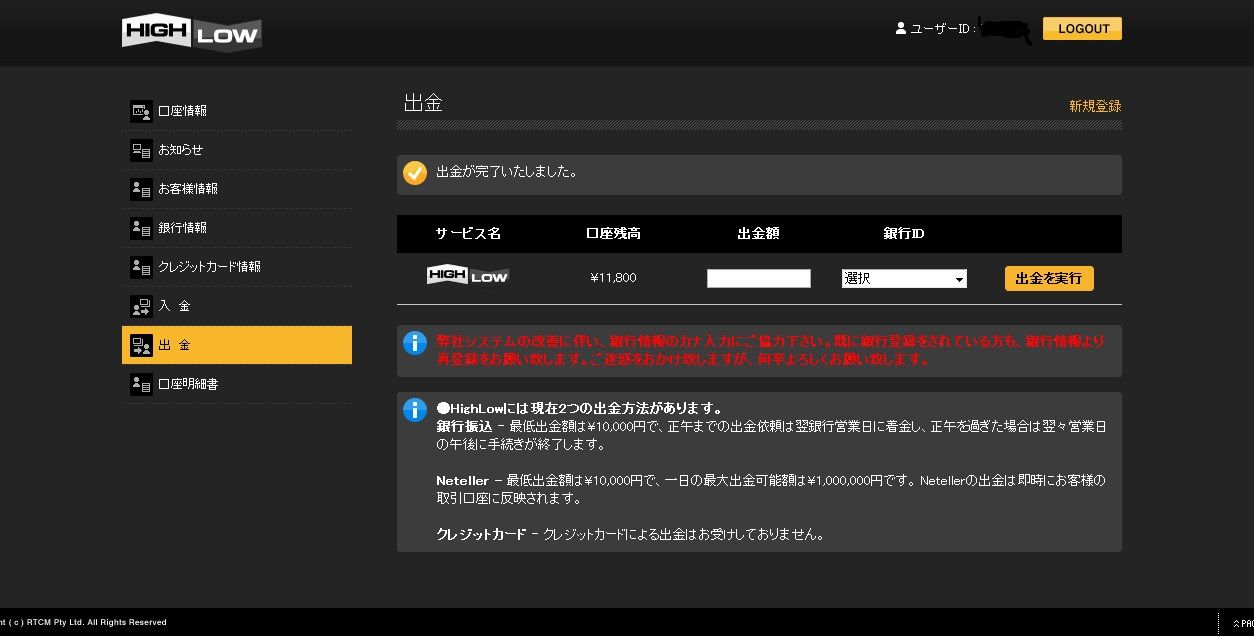This screenshot has height=636, width=1254.
Task: Click the HighLow logo in header
Action: [x=191, y=33]
